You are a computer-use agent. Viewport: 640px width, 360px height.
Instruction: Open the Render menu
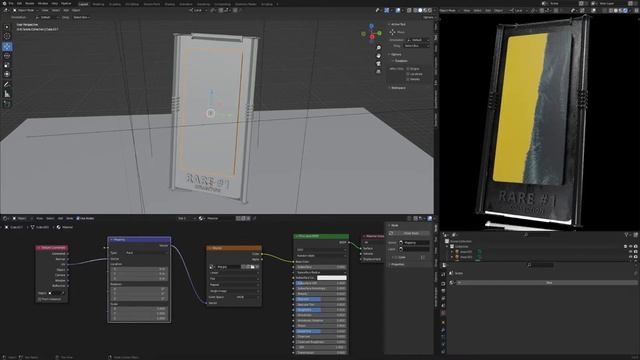[30, 3]
